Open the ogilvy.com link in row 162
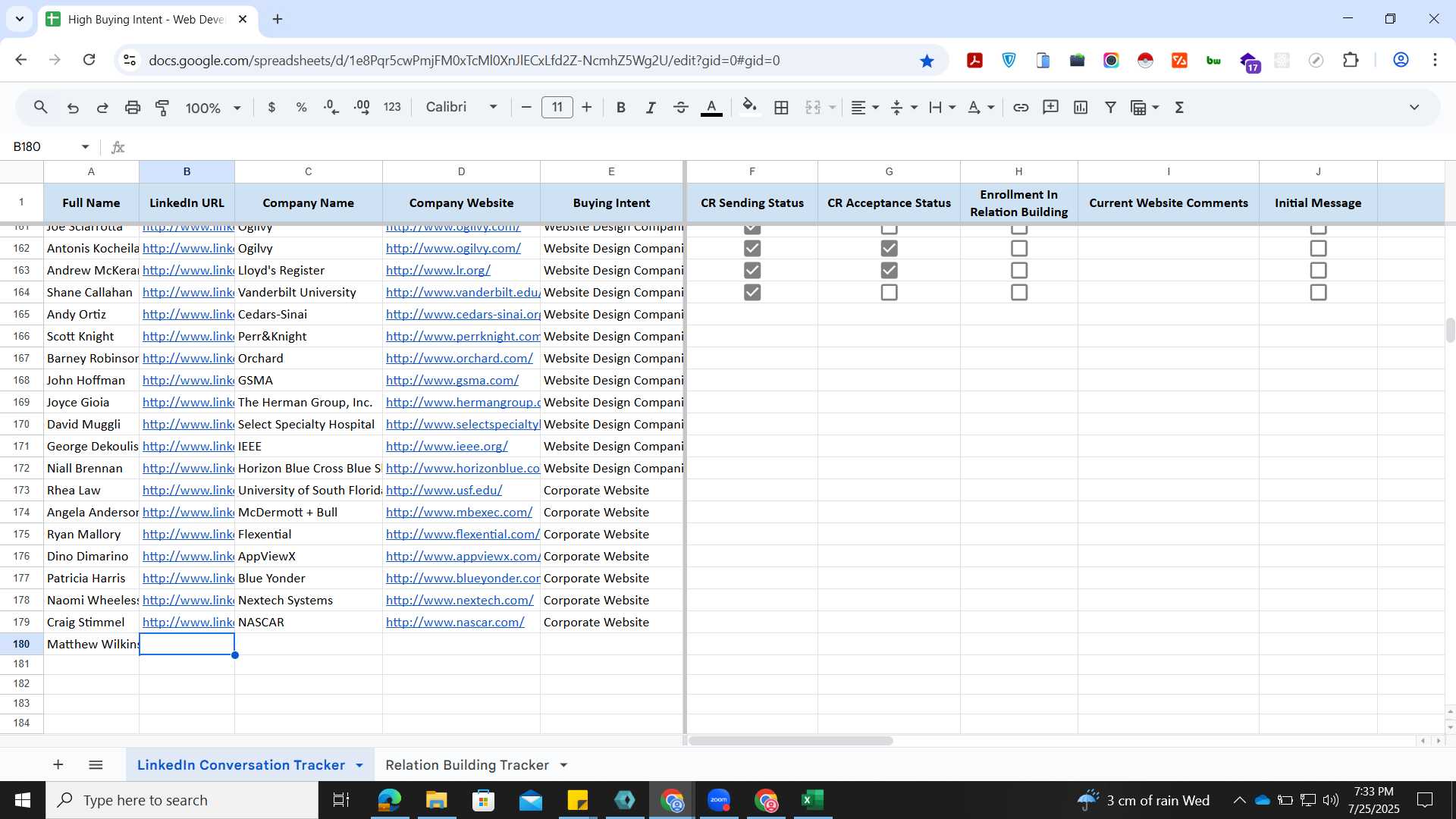The image size is (1456, 819). pyautogui.click(x=453, y=248)
